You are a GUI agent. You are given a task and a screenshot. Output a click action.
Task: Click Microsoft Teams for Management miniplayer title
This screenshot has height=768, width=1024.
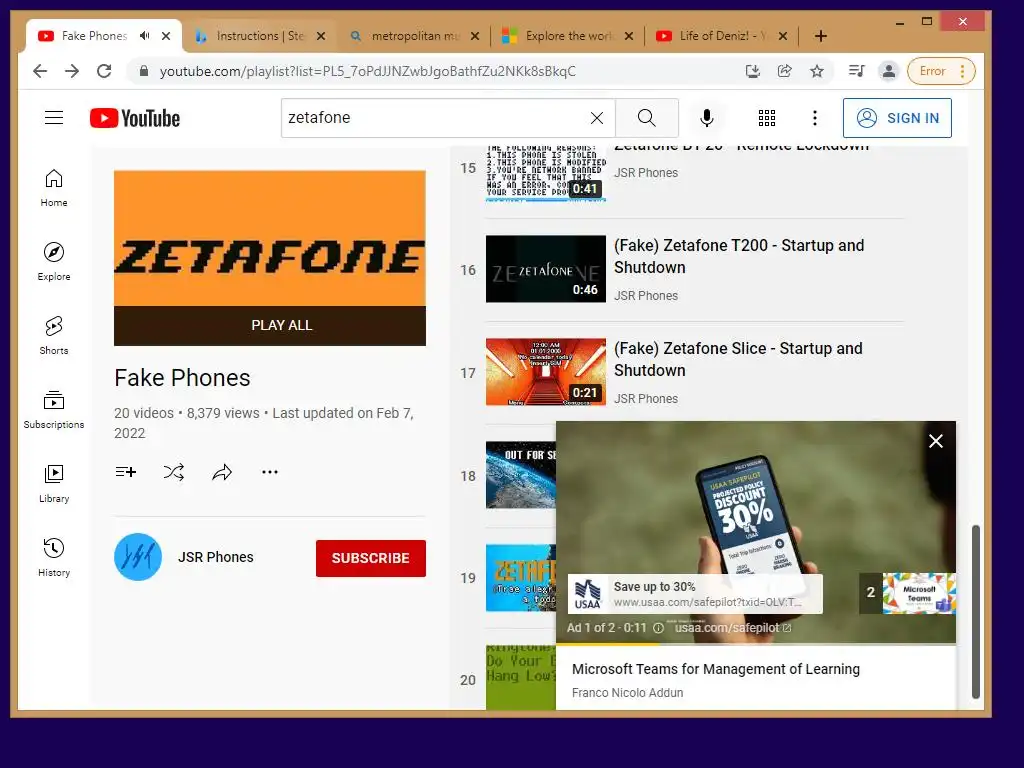pyautogui.click(x=716, y=669)
